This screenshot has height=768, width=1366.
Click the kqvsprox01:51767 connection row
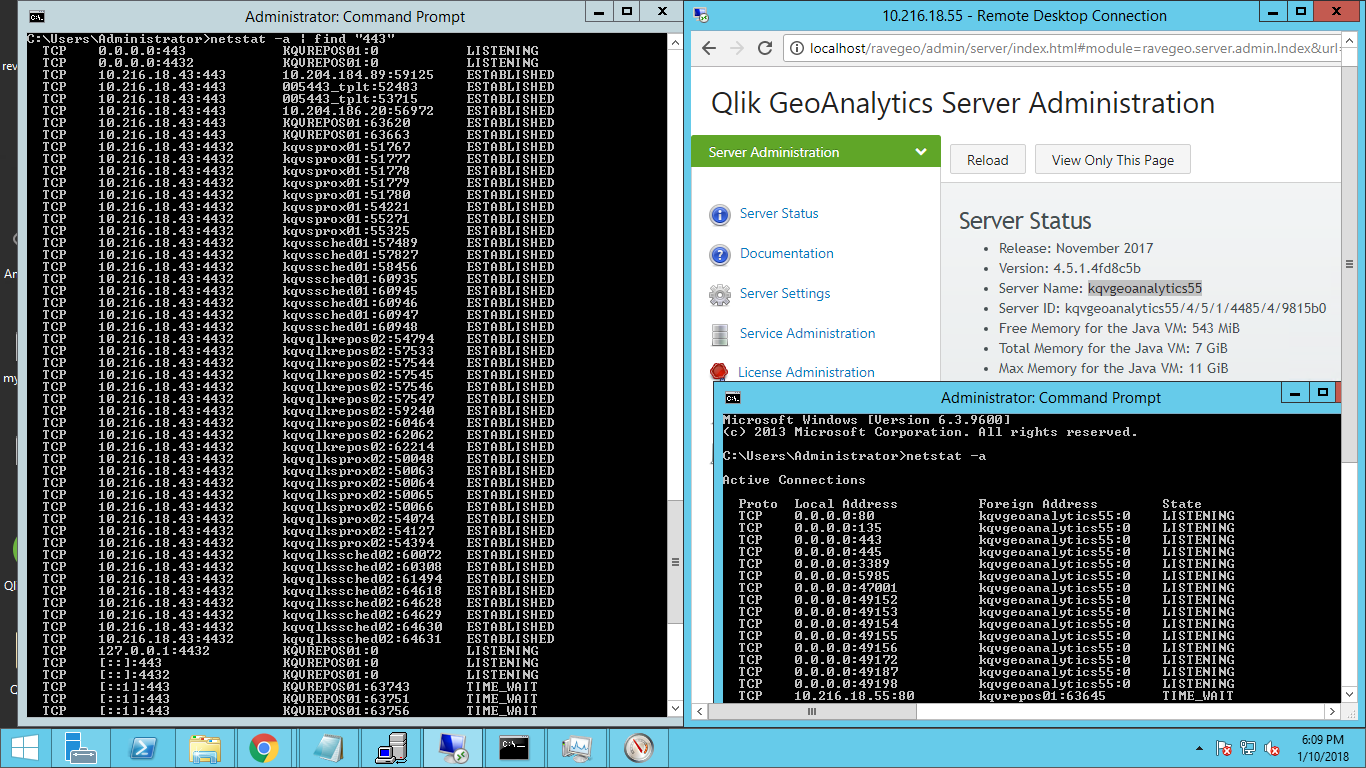298,147
